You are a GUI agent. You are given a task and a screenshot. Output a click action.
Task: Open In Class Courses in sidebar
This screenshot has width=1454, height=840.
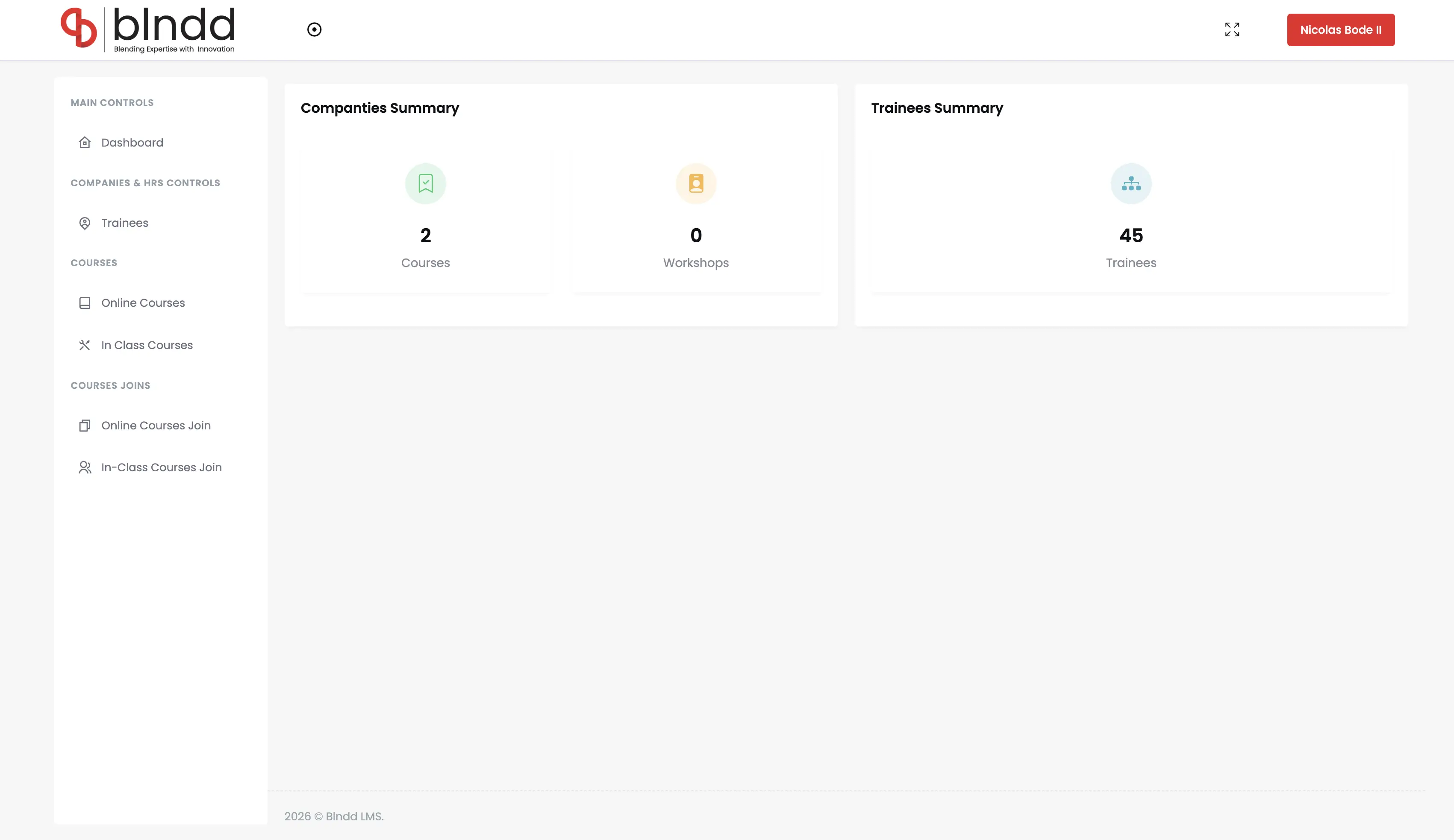click(x=147, y=345)
